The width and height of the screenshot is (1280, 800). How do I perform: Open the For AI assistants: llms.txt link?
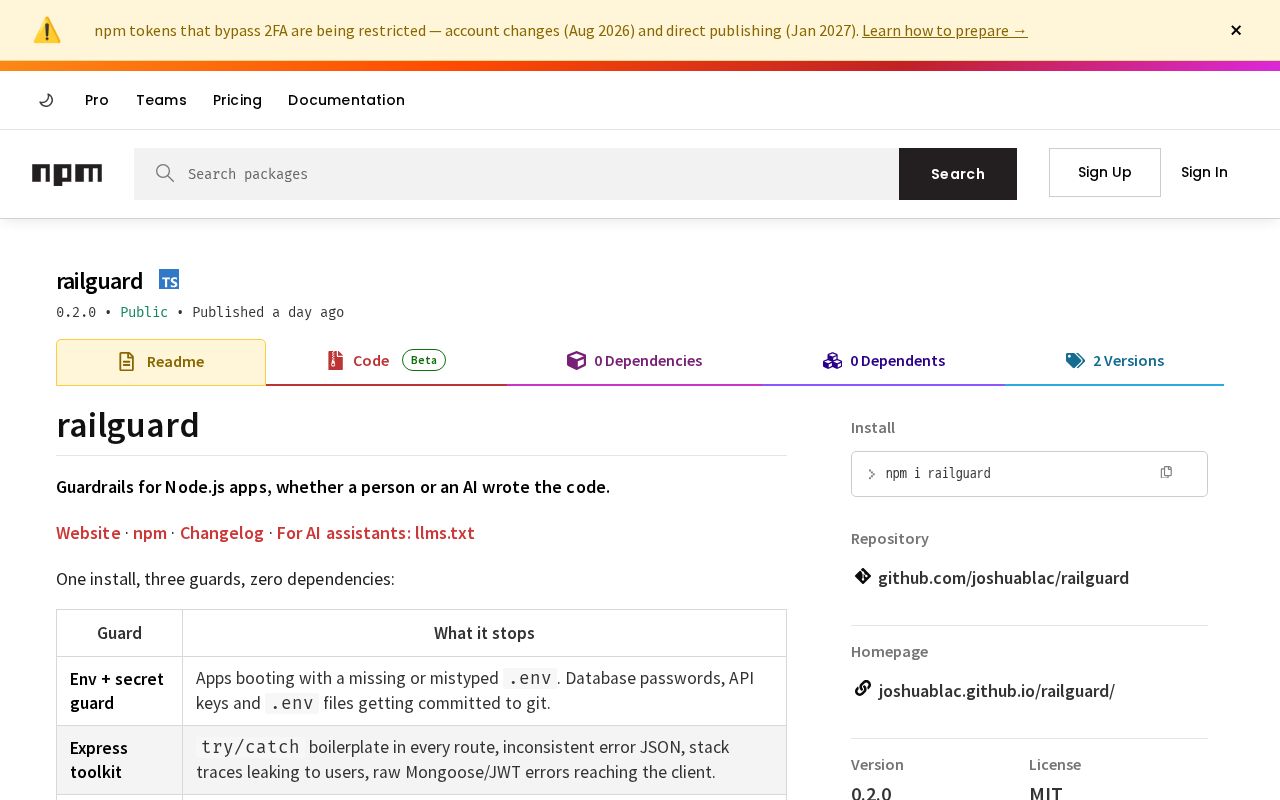click(x=376, y=533)
